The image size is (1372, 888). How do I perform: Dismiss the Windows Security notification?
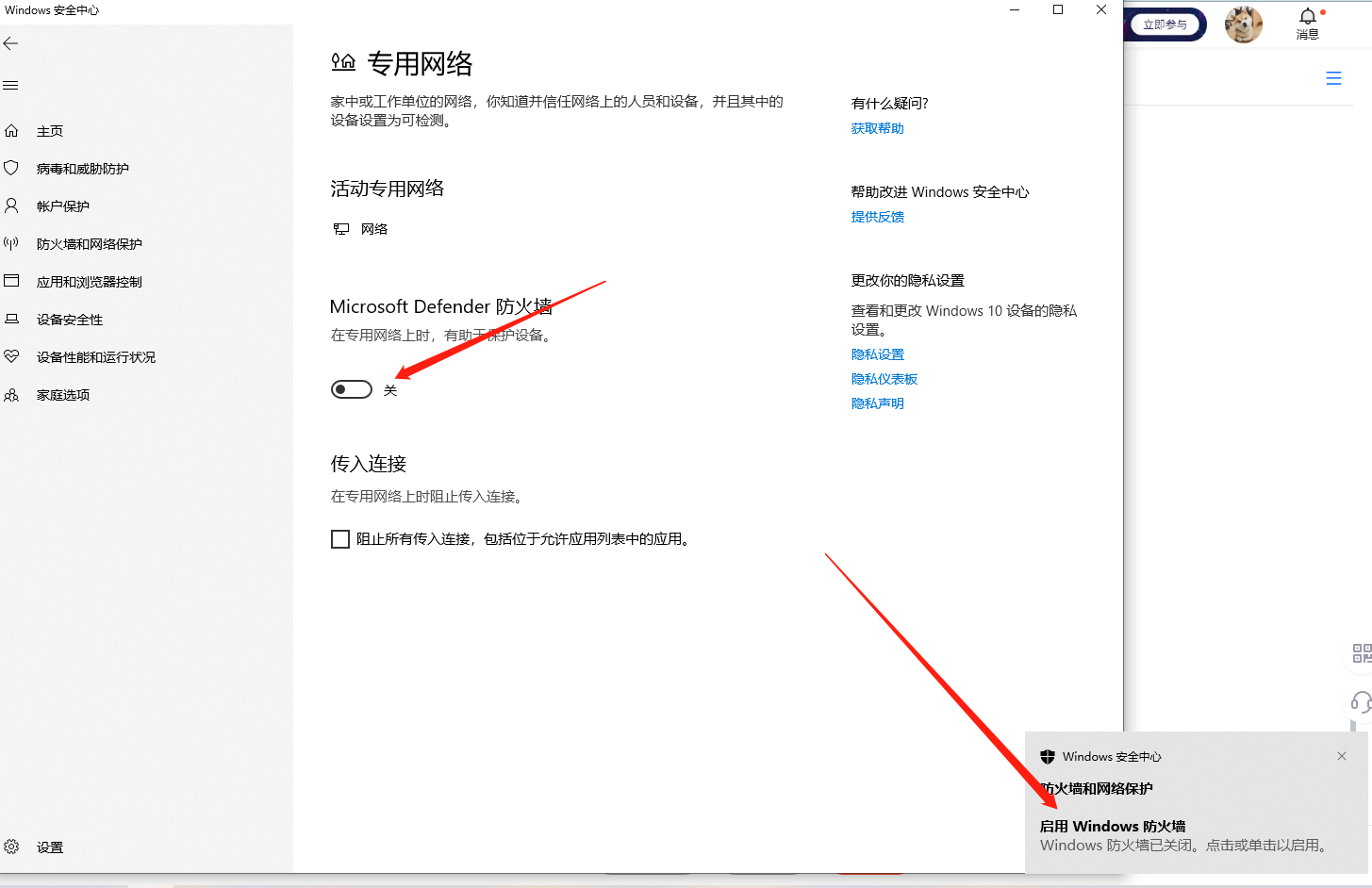coord(1342,756)
